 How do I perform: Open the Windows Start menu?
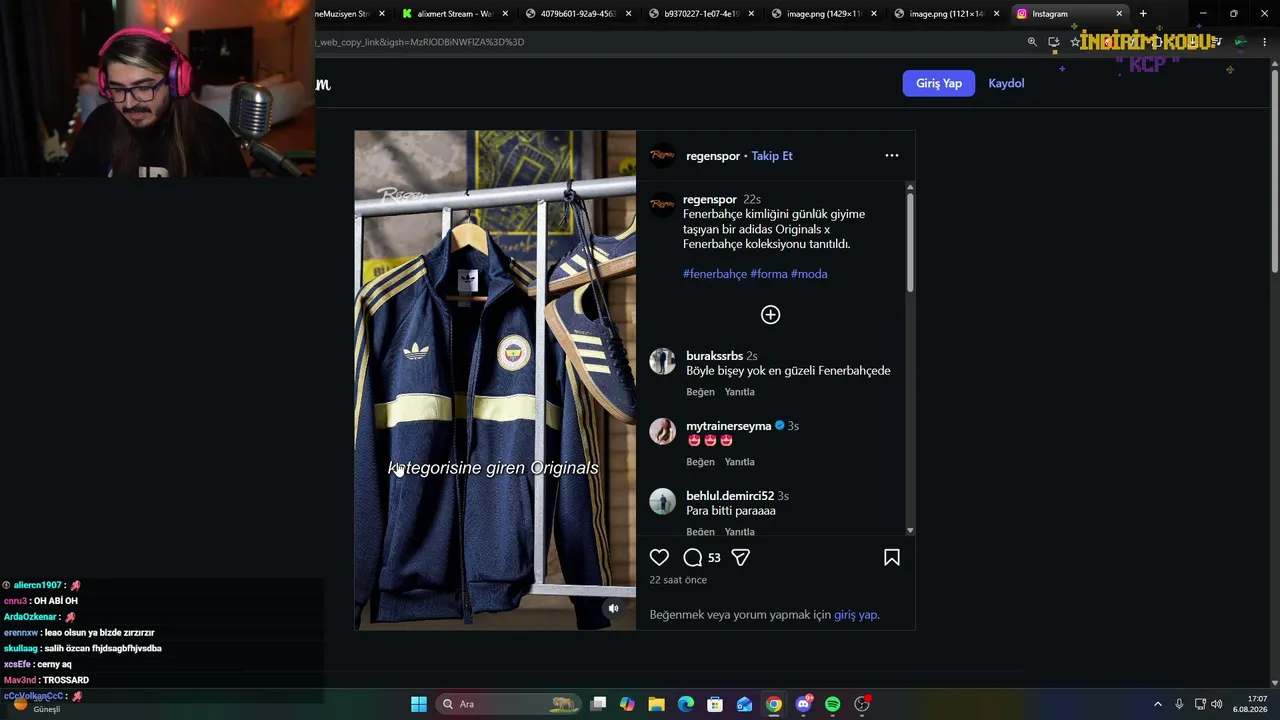pyautogui.click(x=419, y=704)
